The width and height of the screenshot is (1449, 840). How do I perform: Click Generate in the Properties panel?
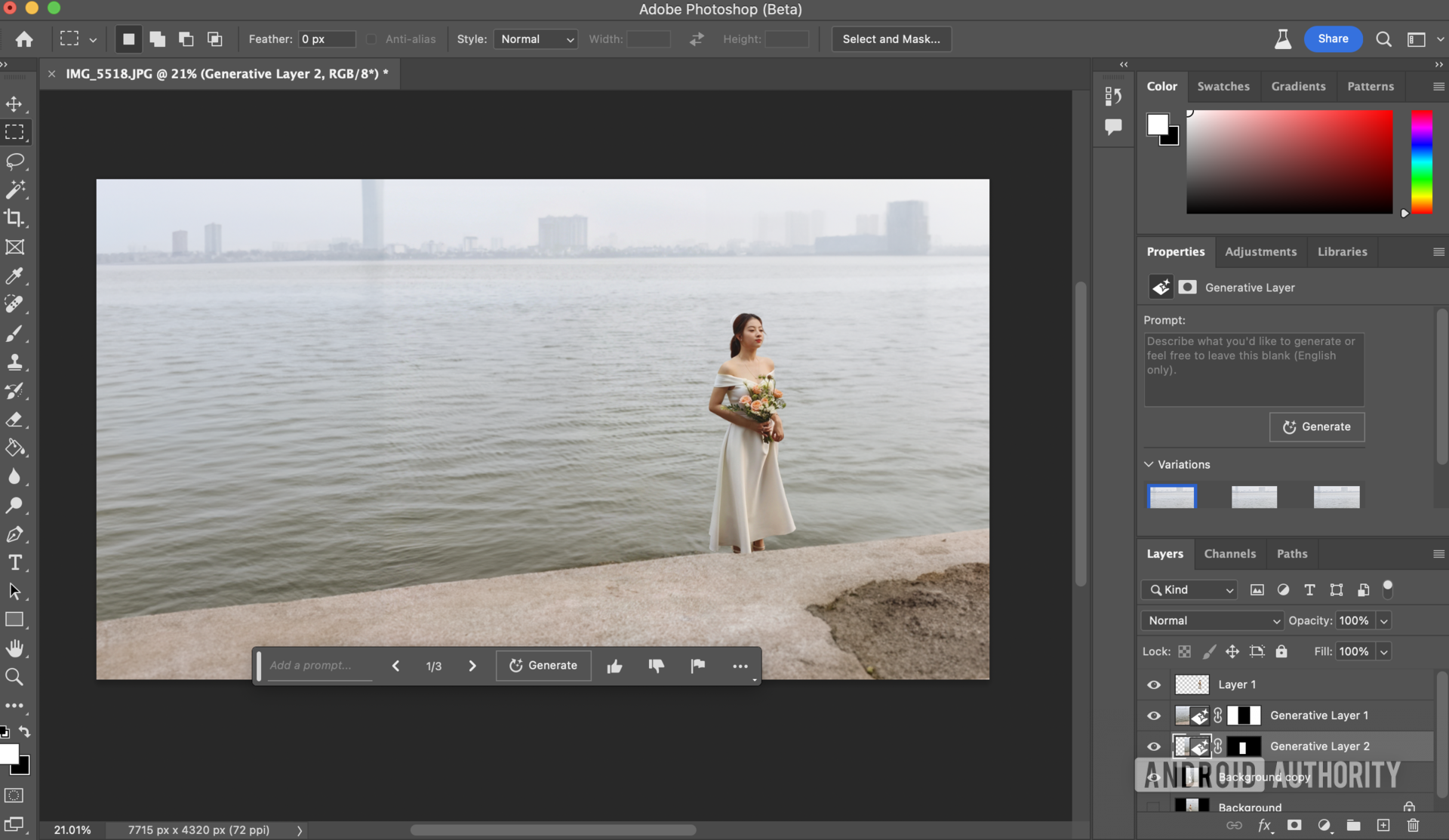point(1317,427)
